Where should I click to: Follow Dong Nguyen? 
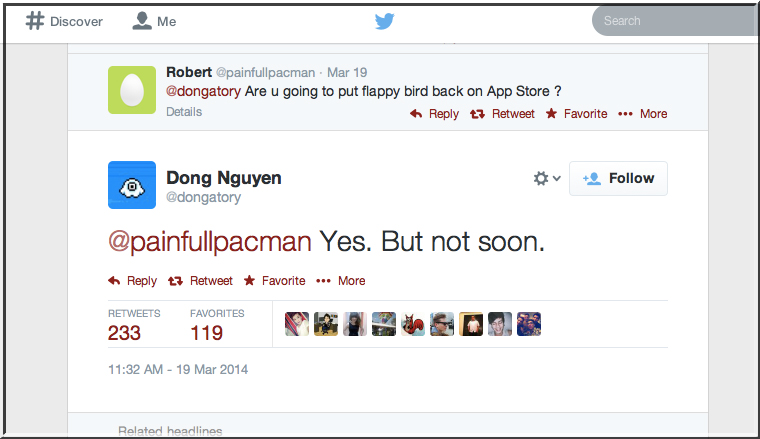(x=618, y=178)
